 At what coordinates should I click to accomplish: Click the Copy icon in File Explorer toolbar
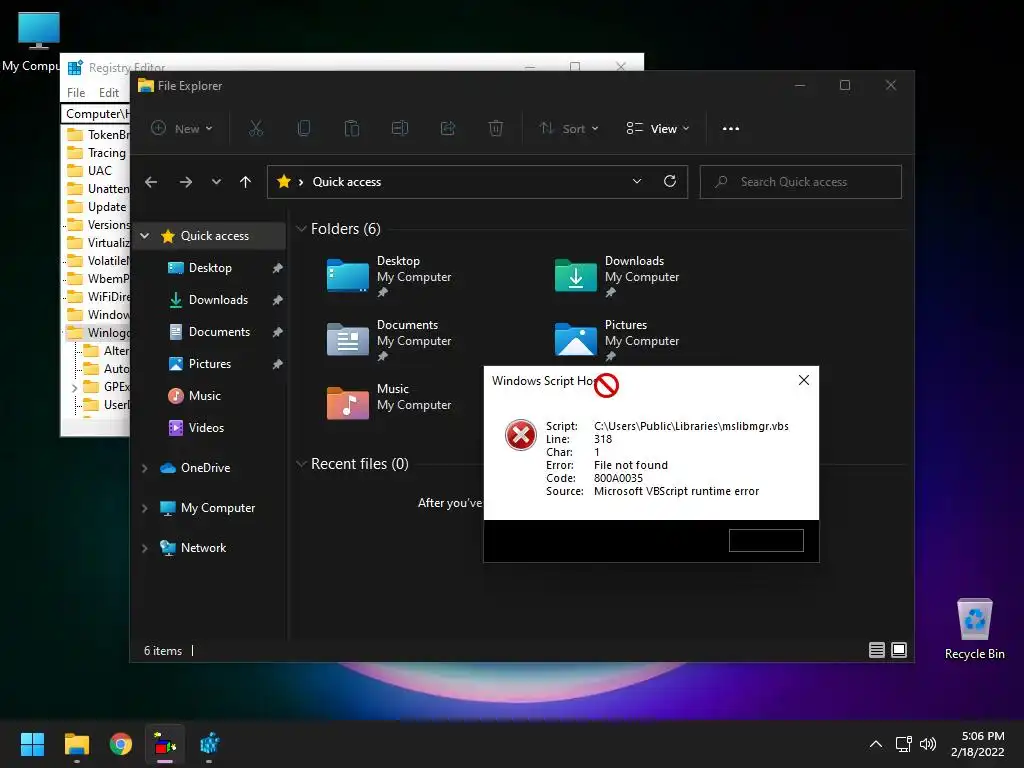click(304, 128)
